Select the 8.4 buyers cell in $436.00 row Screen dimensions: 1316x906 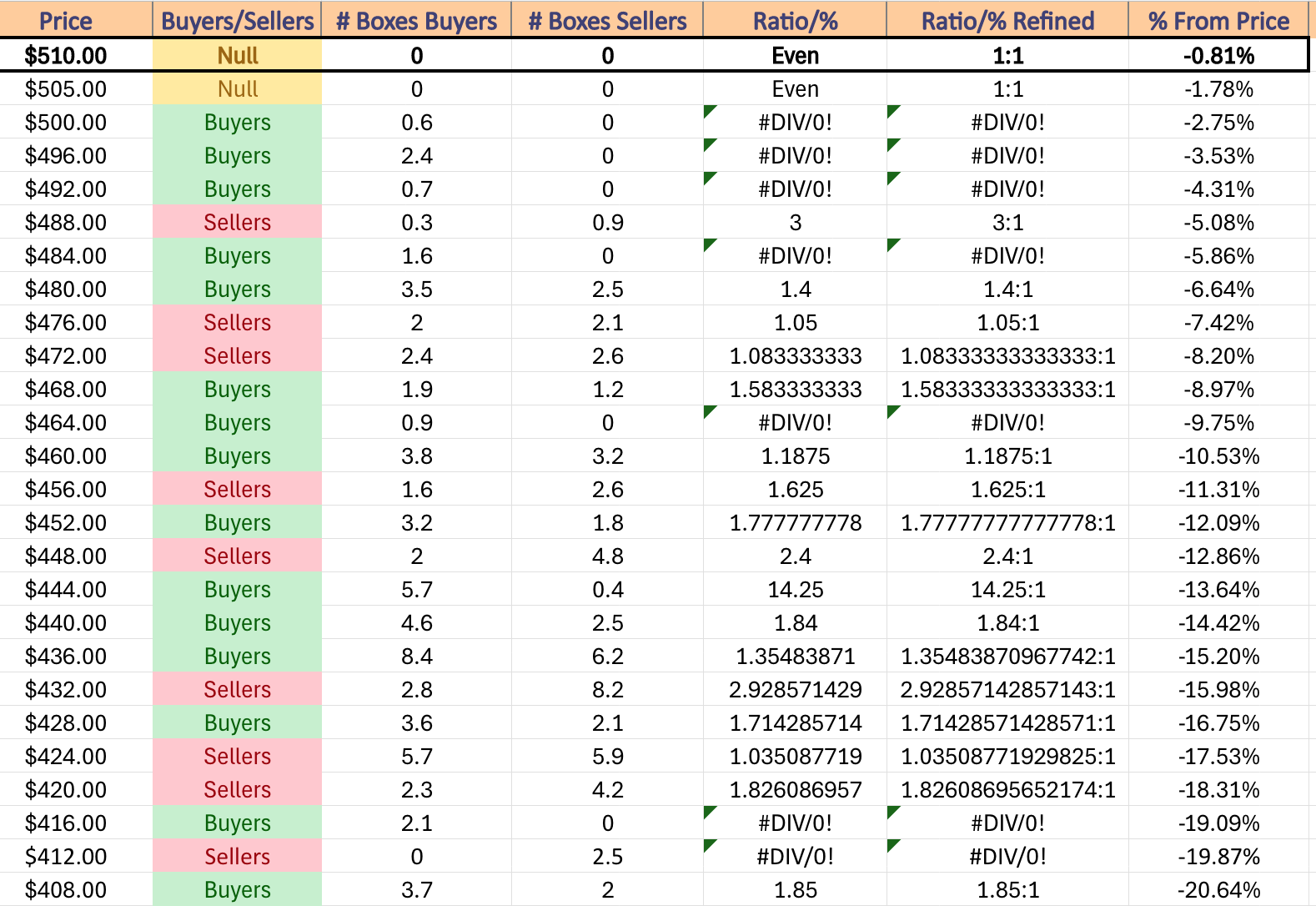(416, 656)
